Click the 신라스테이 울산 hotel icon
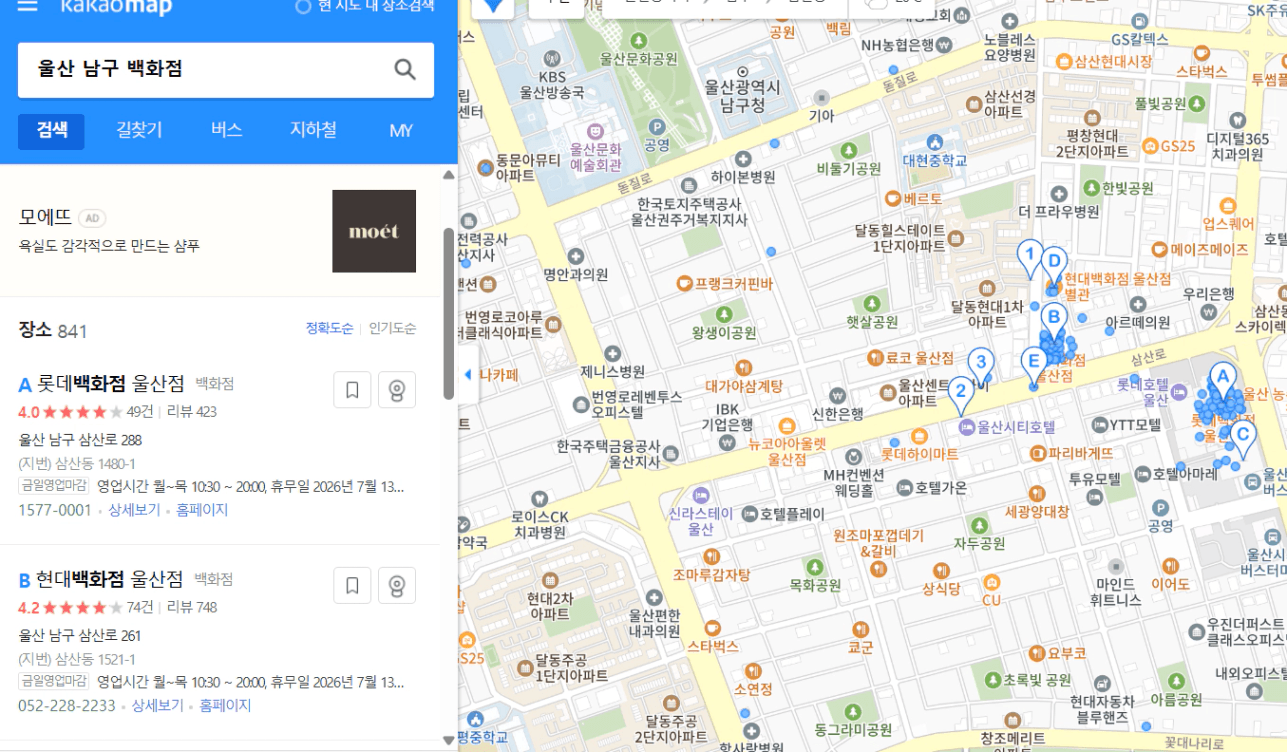 (x=701, y=495)
